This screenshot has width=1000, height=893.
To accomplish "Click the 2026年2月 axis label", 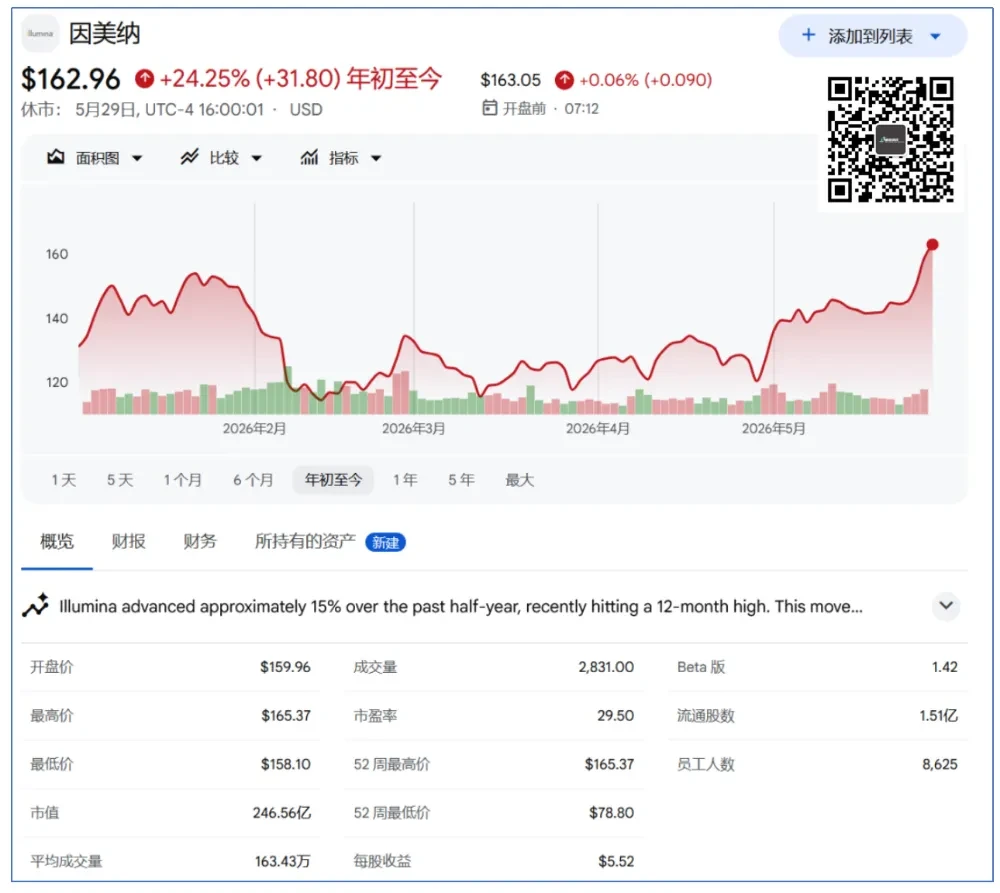I will coord(254,429).
